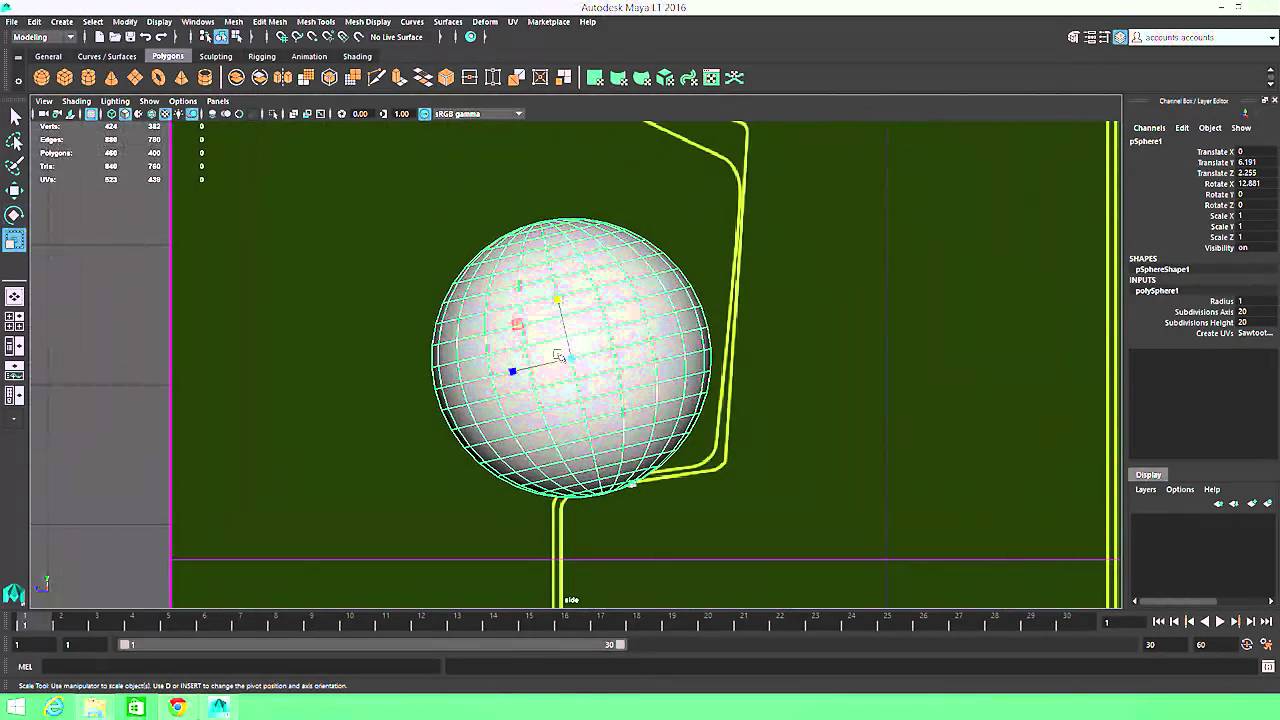Click the Undo arrow icon
The image size is (1280, 720).
(146, 37)
